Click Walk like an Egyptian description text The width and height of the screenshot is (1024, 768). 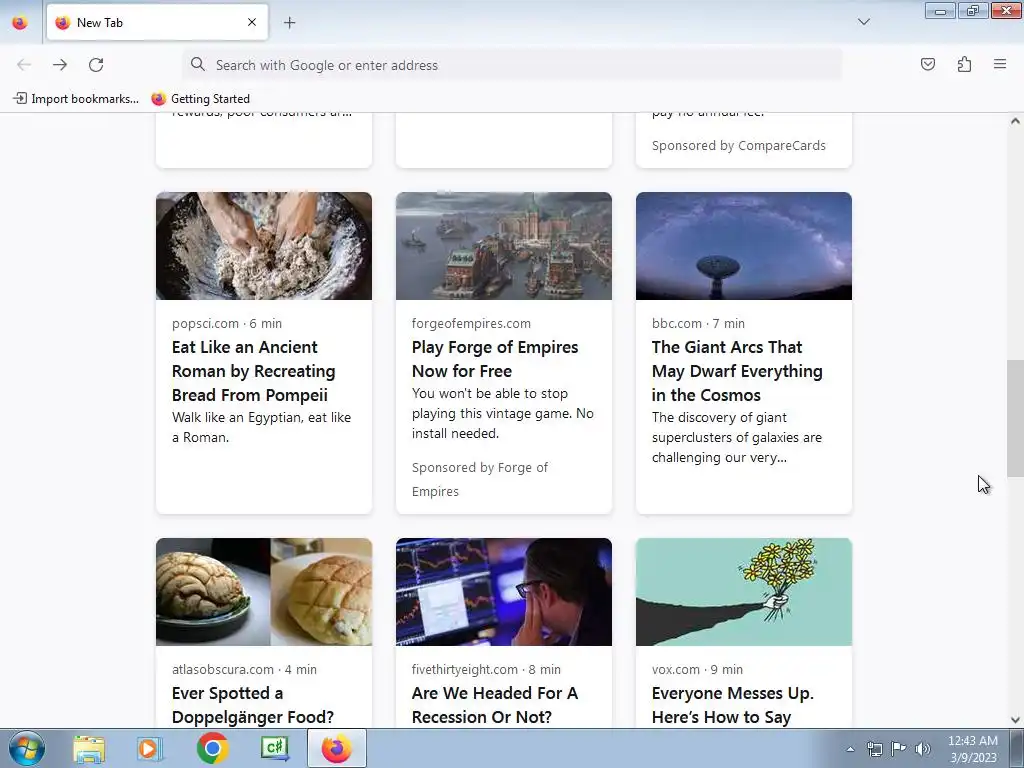point(261,427)
